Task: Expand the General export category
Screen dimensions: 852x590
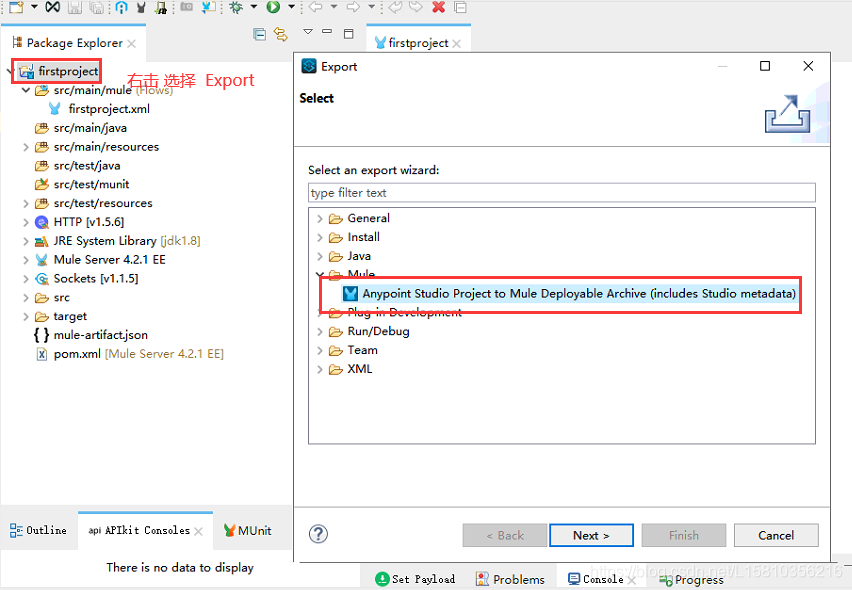Action: (x=320, y=218)
